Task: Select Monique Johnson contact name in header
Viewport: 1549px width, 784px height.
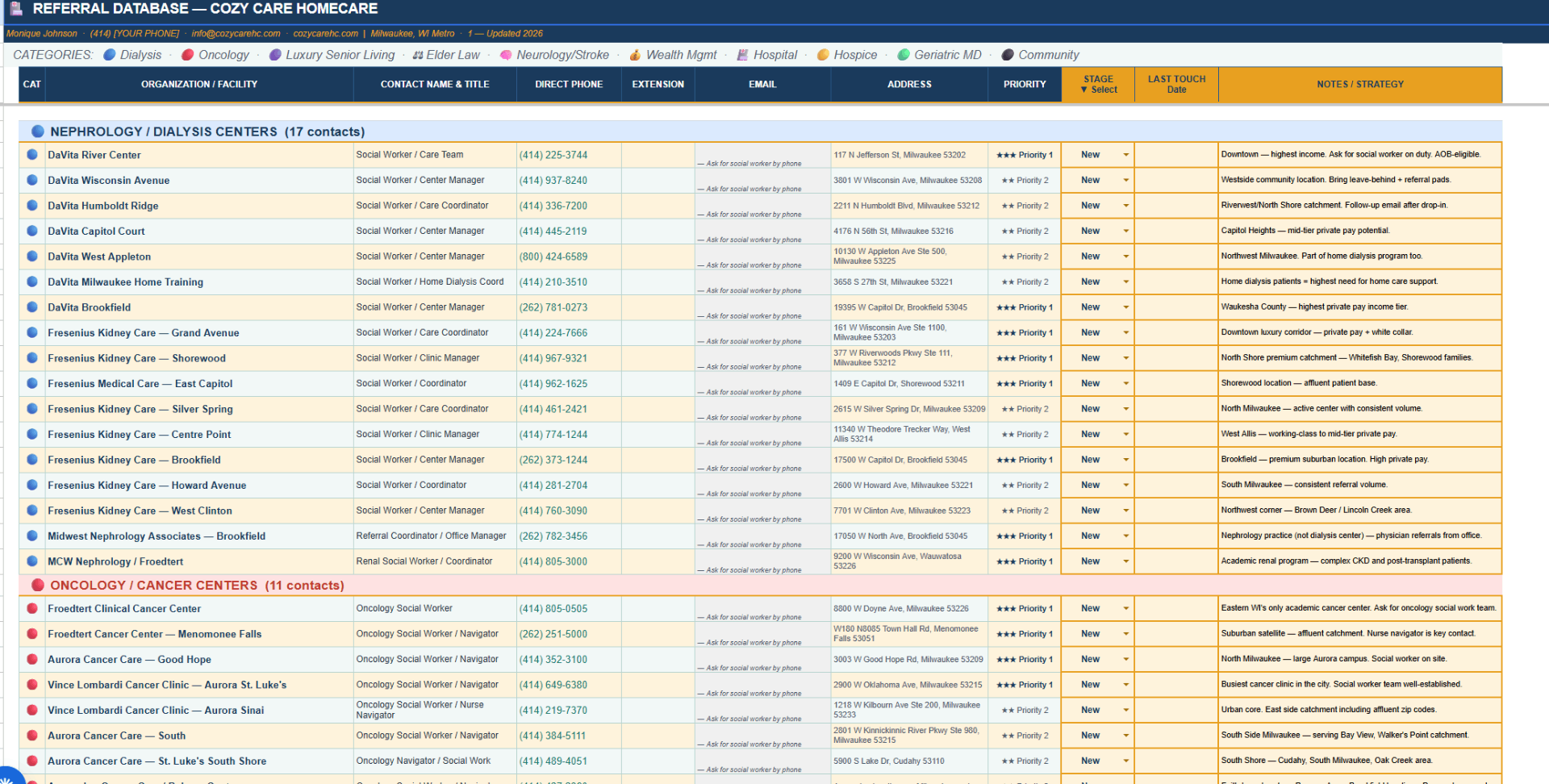Action: point(42,34)
